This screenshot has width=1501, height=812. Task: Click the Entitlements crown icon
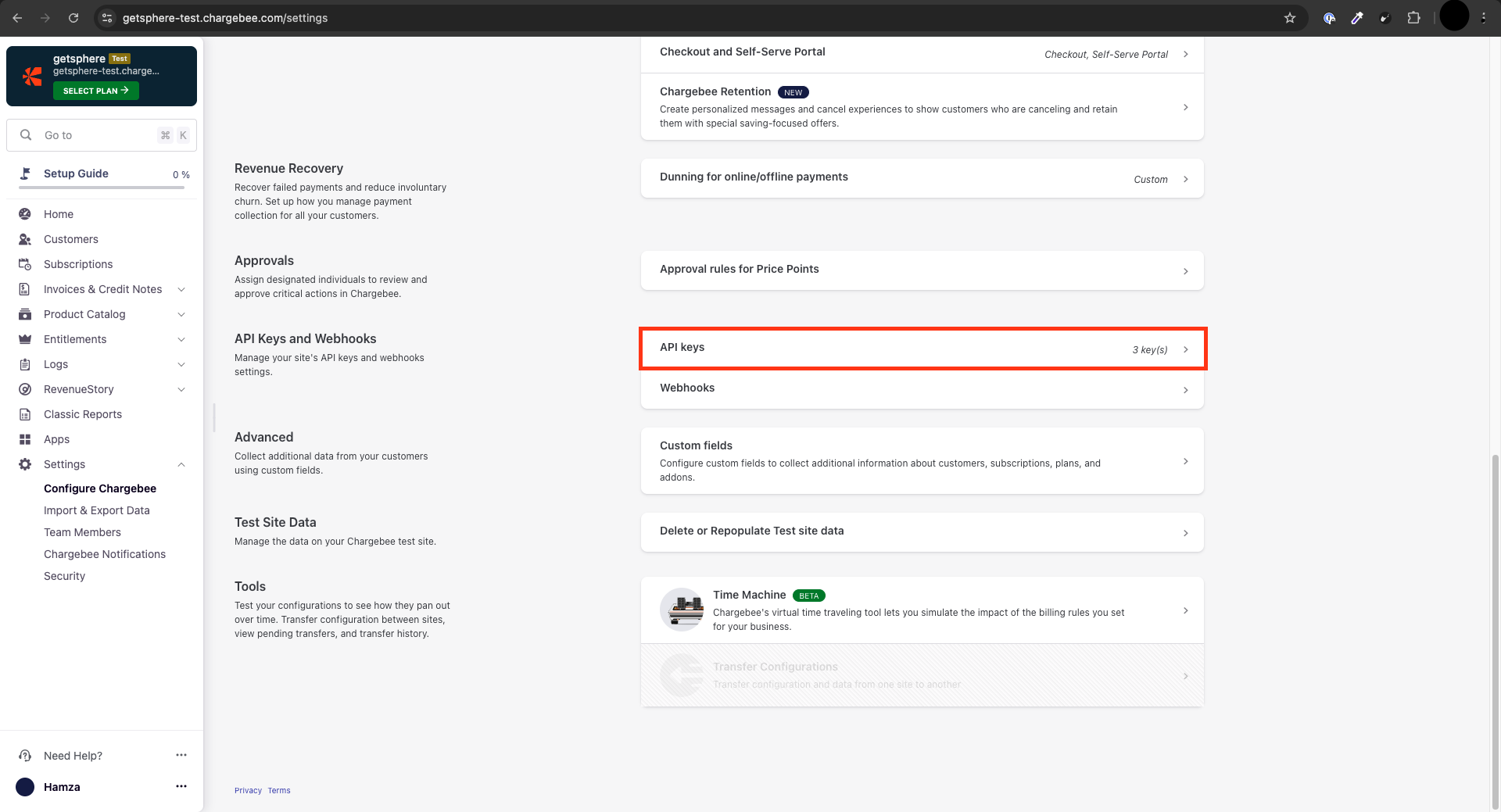click(25, 339)
